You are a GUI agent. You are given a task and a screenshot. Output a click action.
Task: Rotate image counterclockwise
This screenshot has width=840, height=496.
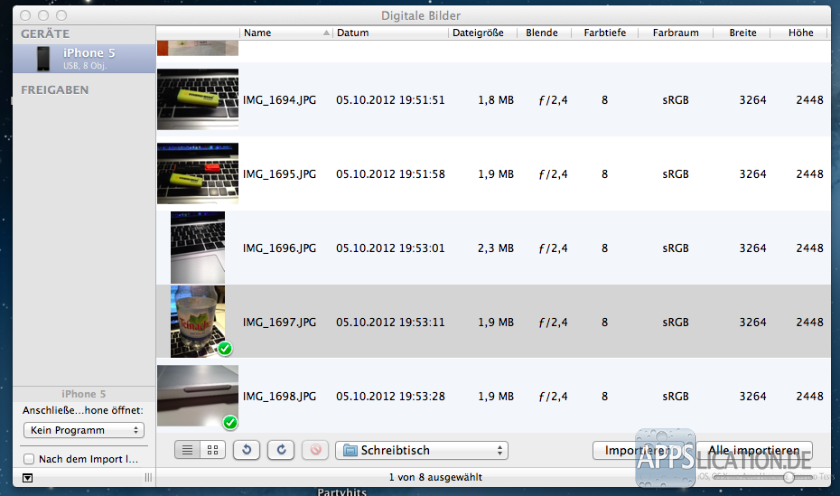click(246, 450)
